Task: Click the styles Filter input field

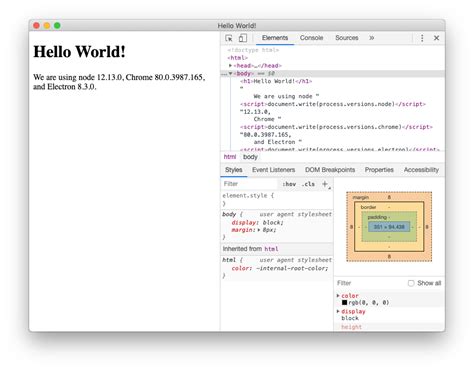Action: click(x=249, y=184)
